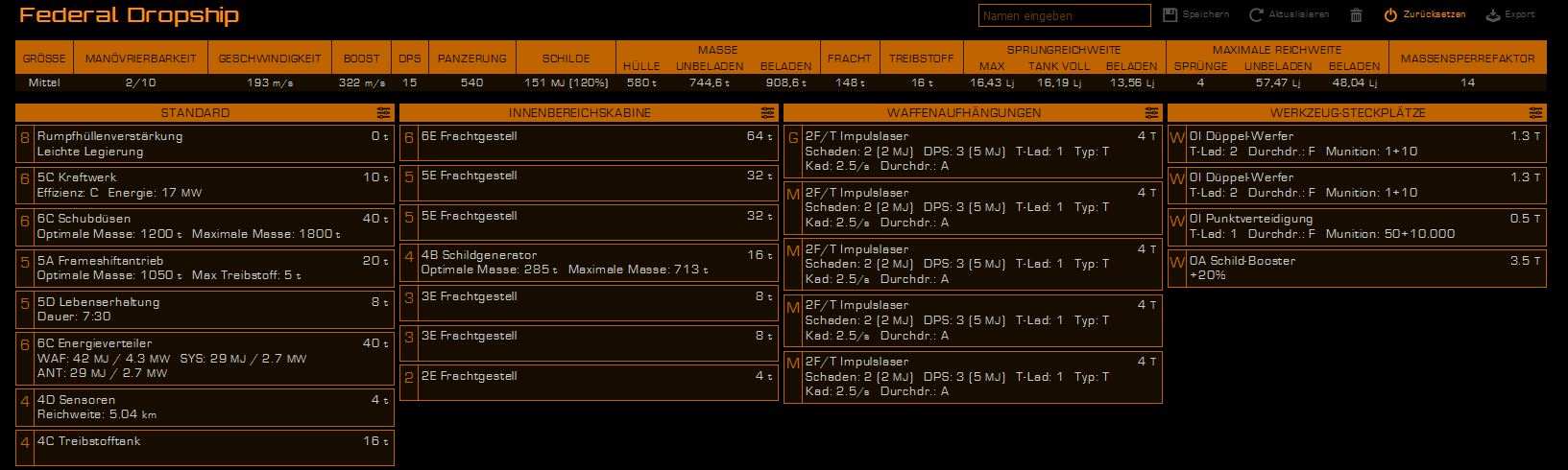This screenshot has height=470, width=1568.
Task: Click the BOOST column header
Action: point(361,59)
